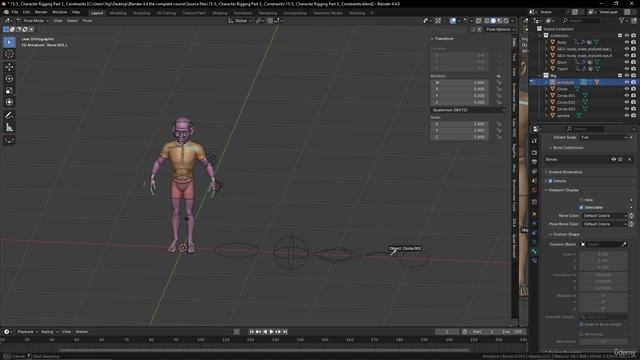The width and height of the screenshot is (640, 360).
Task: Click the overlays icon in viewport header
Action: click(x=453, y=20)
